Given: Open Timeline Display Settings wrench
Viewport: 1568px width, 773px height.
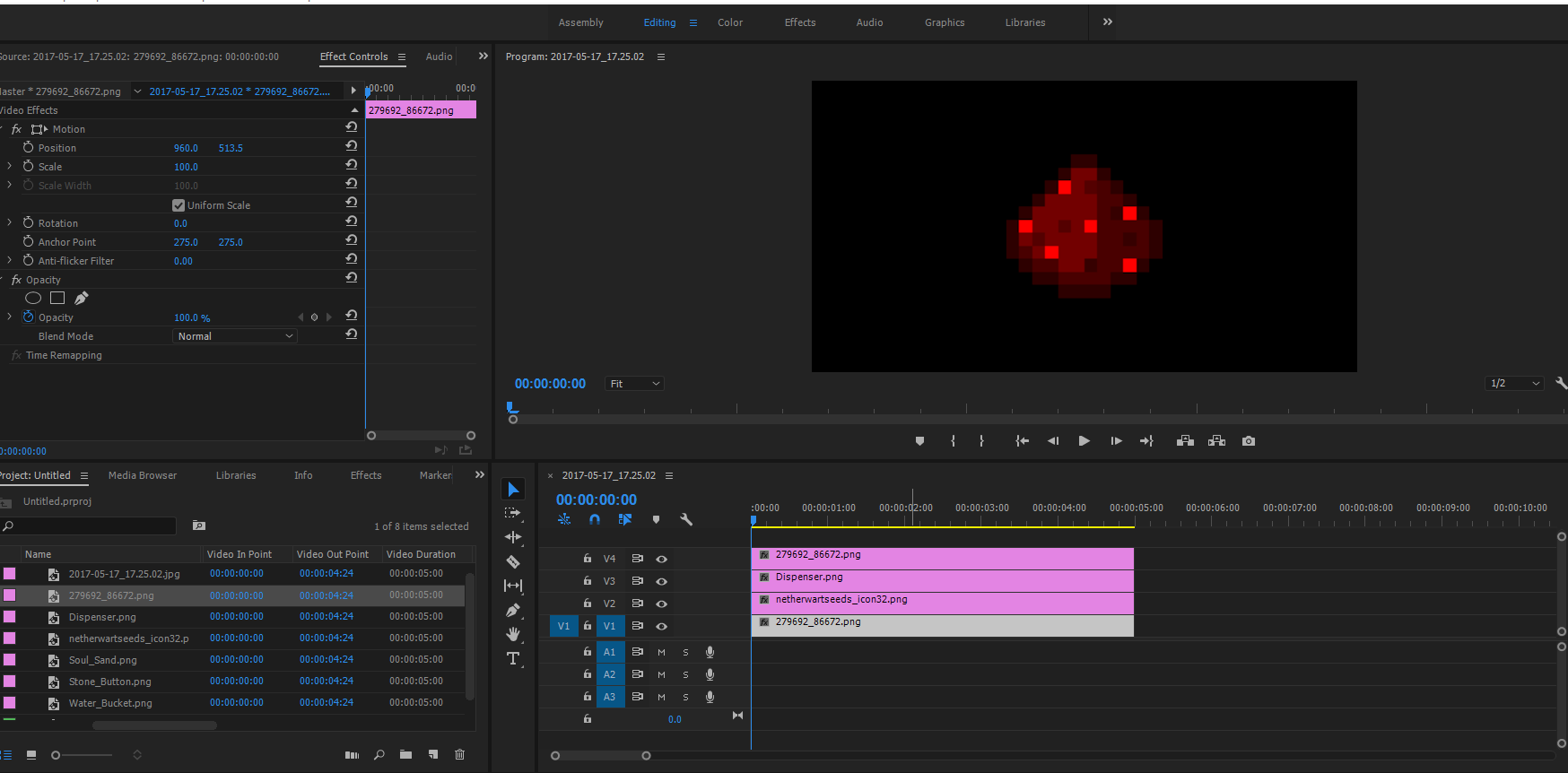Looking at the screenshot, I should tap(686, 519).
